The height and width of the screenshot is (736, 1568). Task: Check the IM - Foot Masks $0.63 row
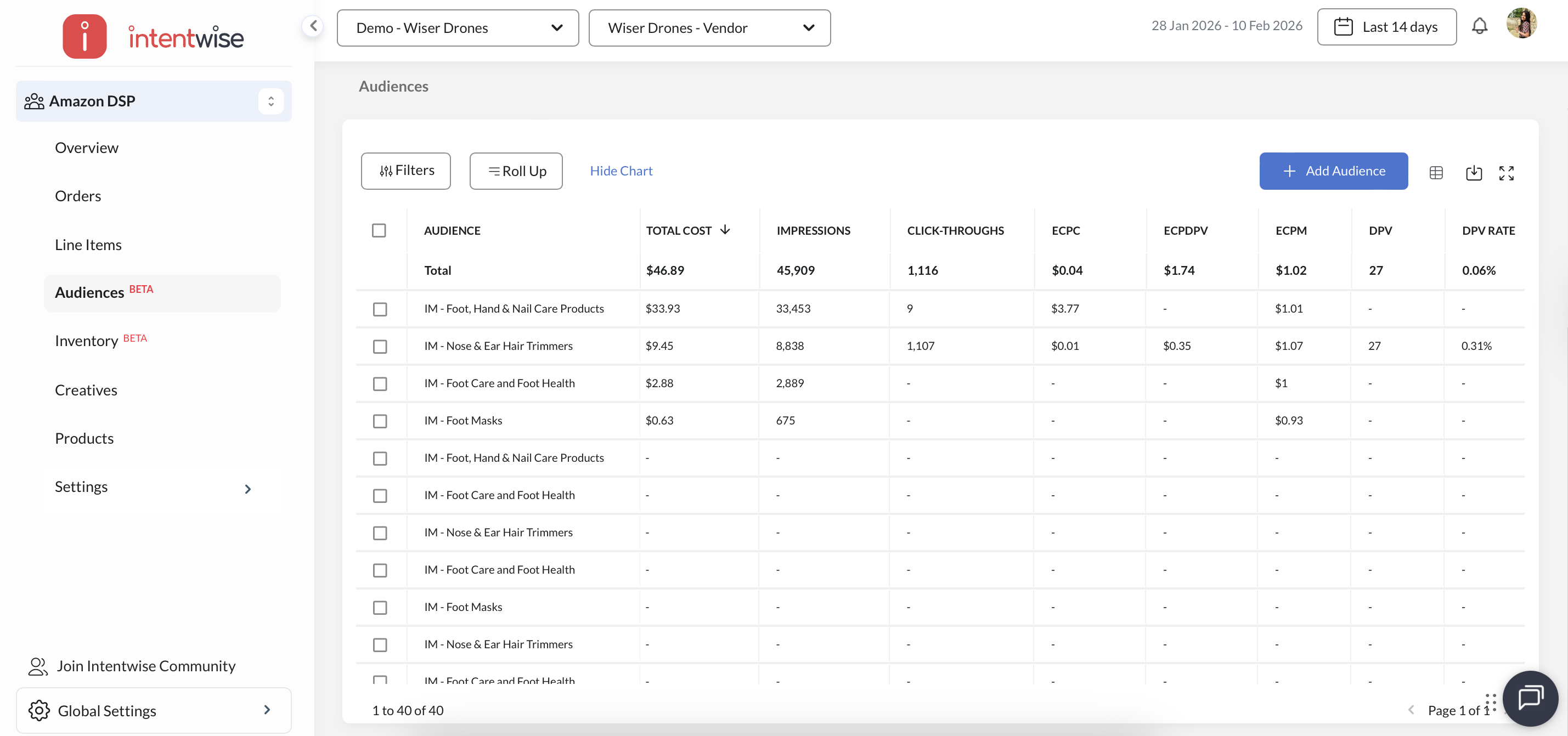(380, 421)
